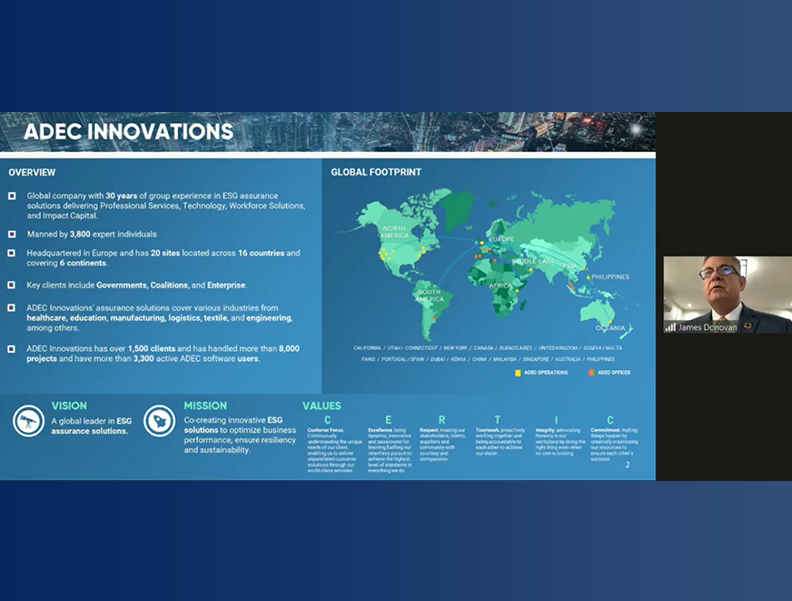
Task: Click the 'ADEC OFFICES' legend text
Action: pos(614,373)
